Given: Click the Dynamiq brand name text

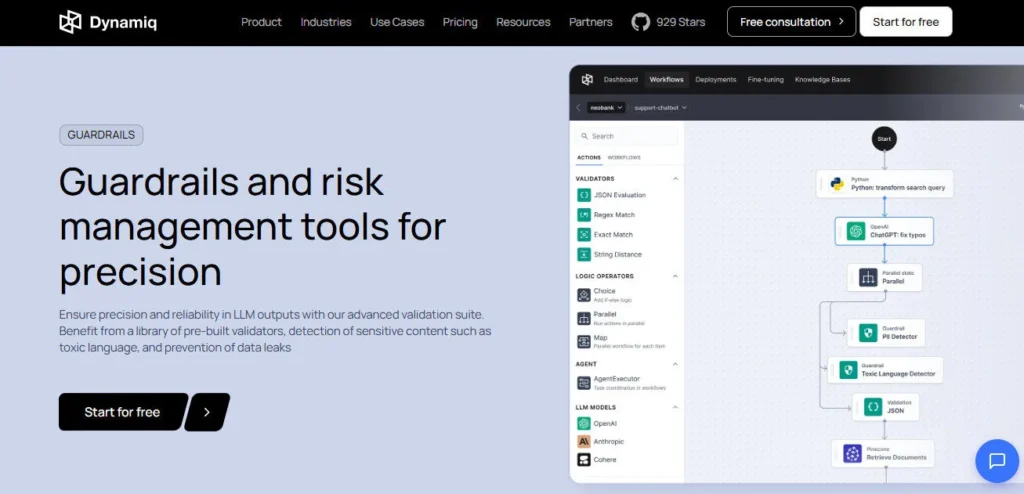Looking at the screenshot, I should 123,23.
